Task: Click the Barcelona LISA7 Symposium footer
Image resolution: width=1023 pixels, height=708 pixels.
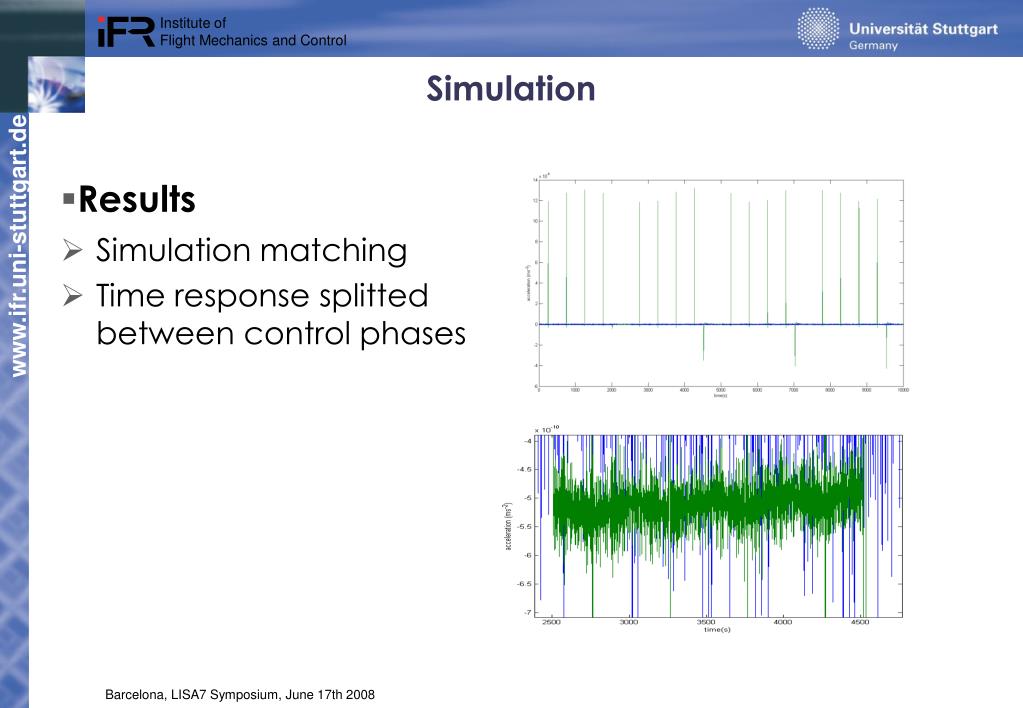Action: pyautogui.click(x=240, y=695)
